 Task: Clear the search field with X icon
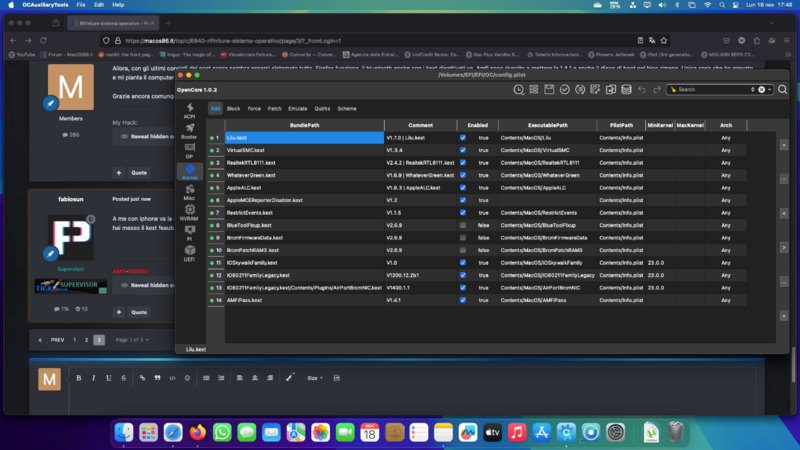tap(761, 90)
